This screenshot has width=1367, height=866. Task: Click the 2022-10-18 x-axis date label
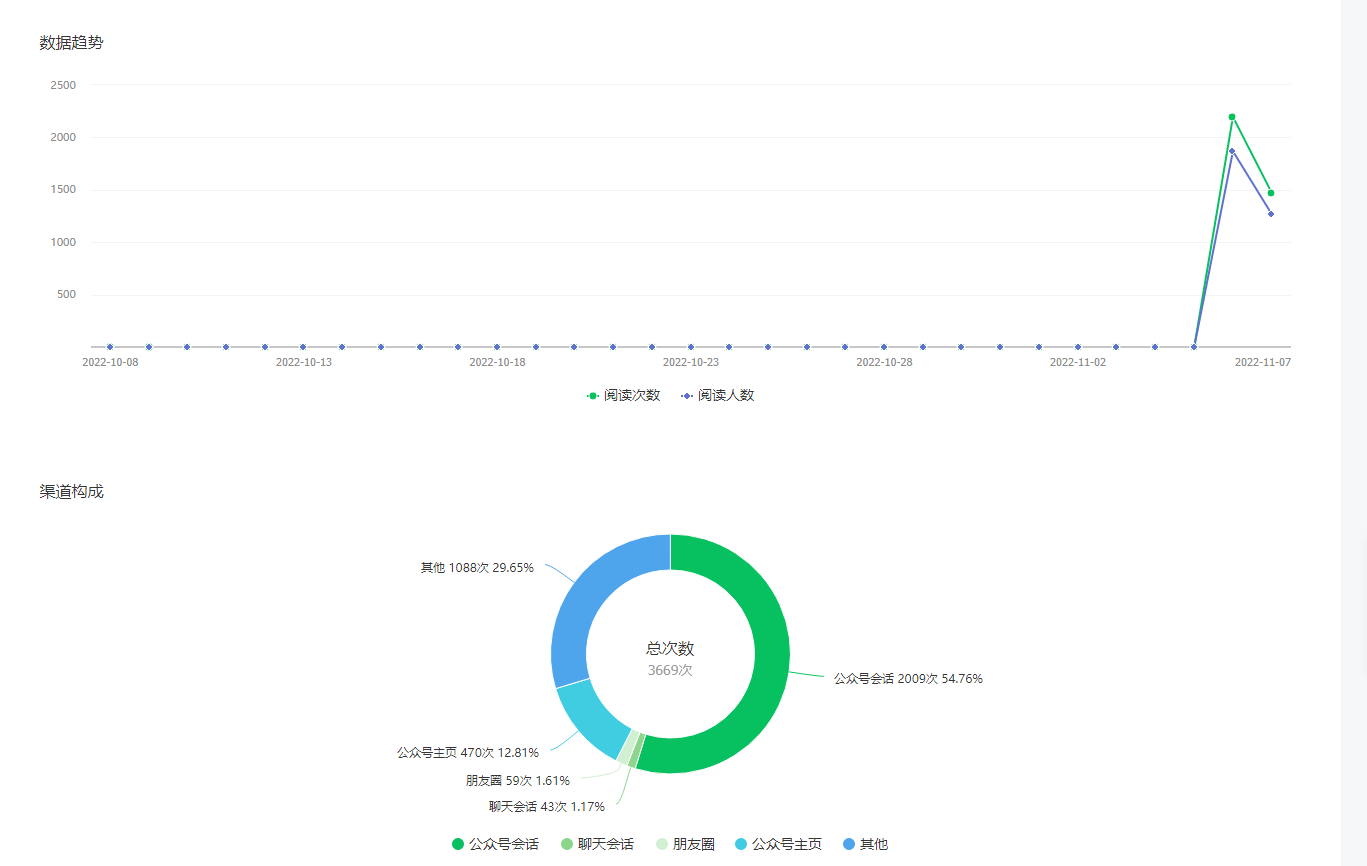[497, 362]
